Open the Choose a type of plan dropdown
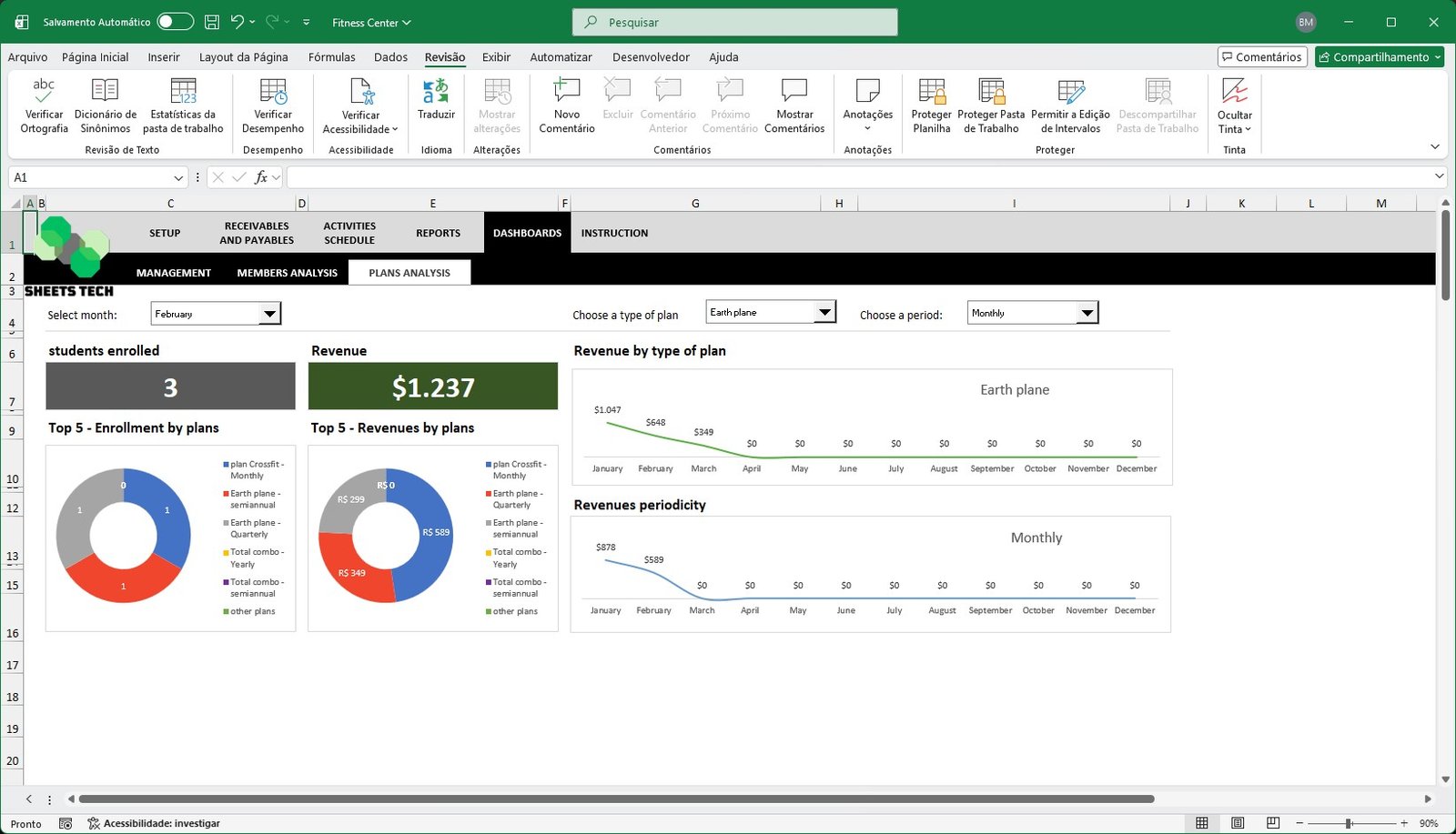Image resolution: width=1456 pixels, height=834 pixels. [x=824, y=313]
